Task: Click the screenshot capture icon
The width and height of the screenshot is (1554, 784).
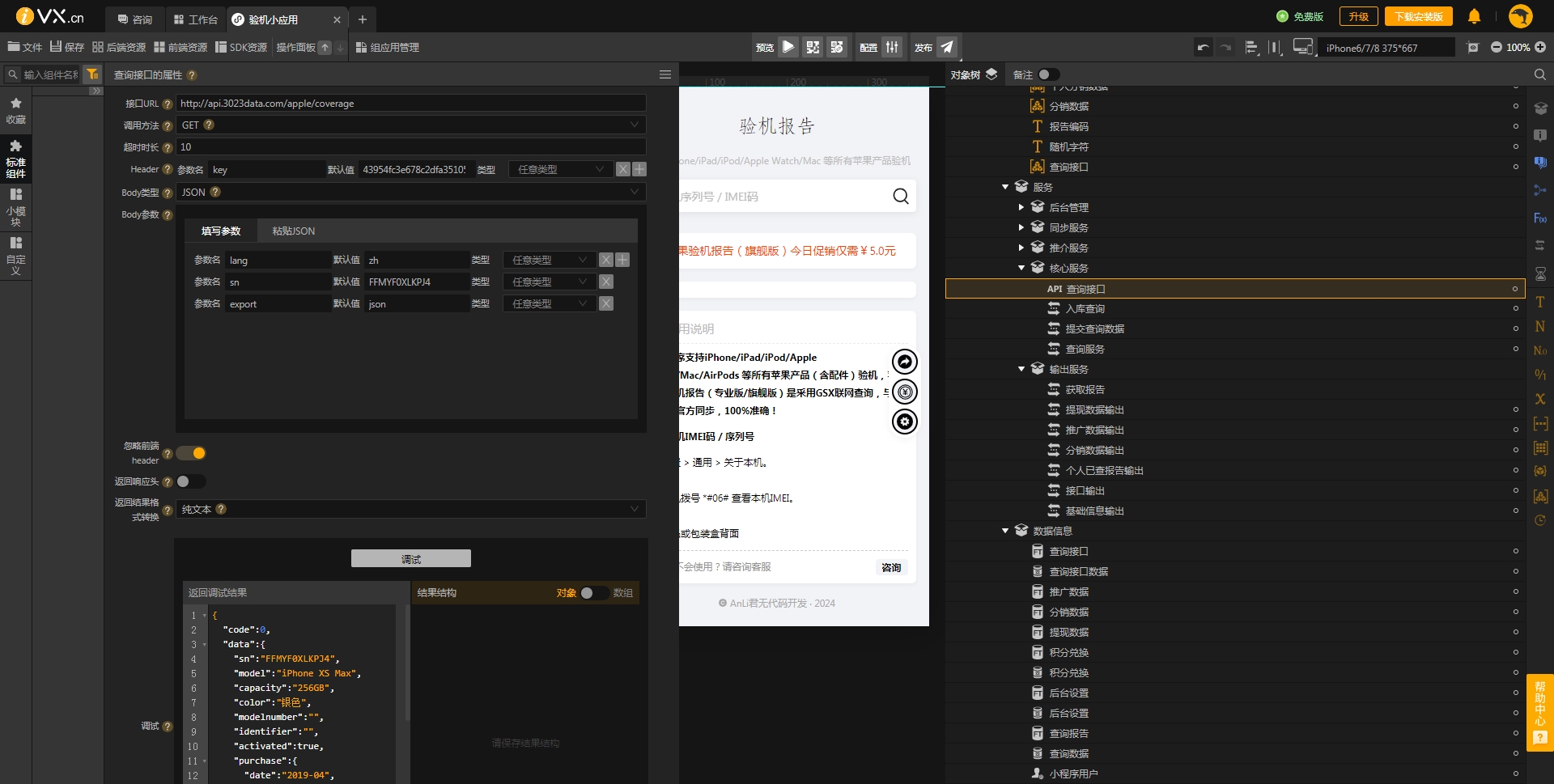Action: coord(1473,48)
